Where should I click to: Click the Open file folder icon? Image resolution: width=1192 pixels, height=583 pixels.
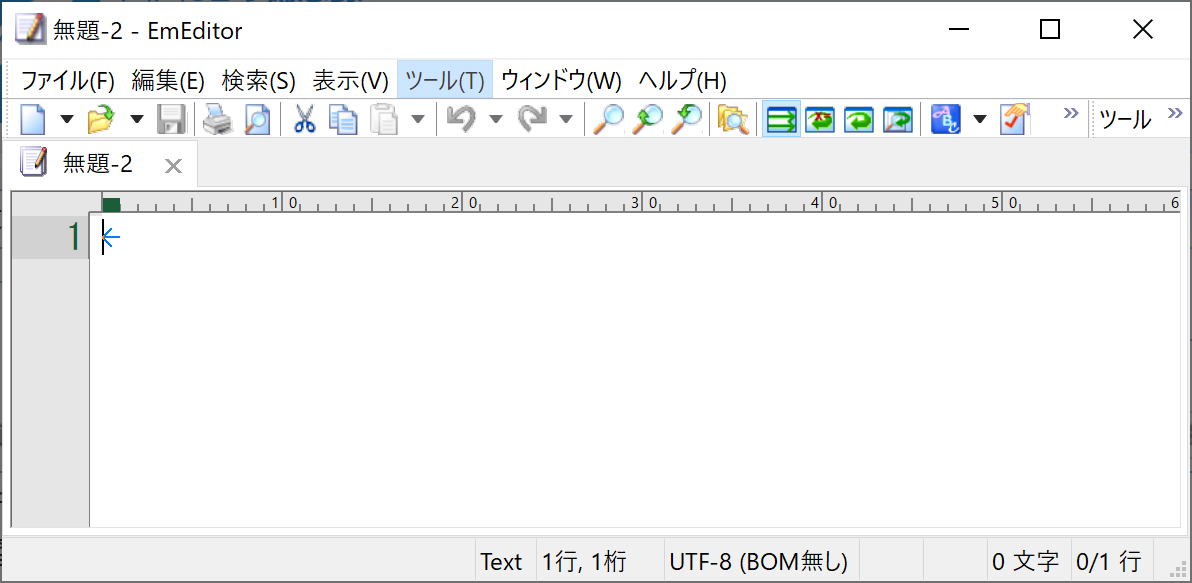(100, 119)
